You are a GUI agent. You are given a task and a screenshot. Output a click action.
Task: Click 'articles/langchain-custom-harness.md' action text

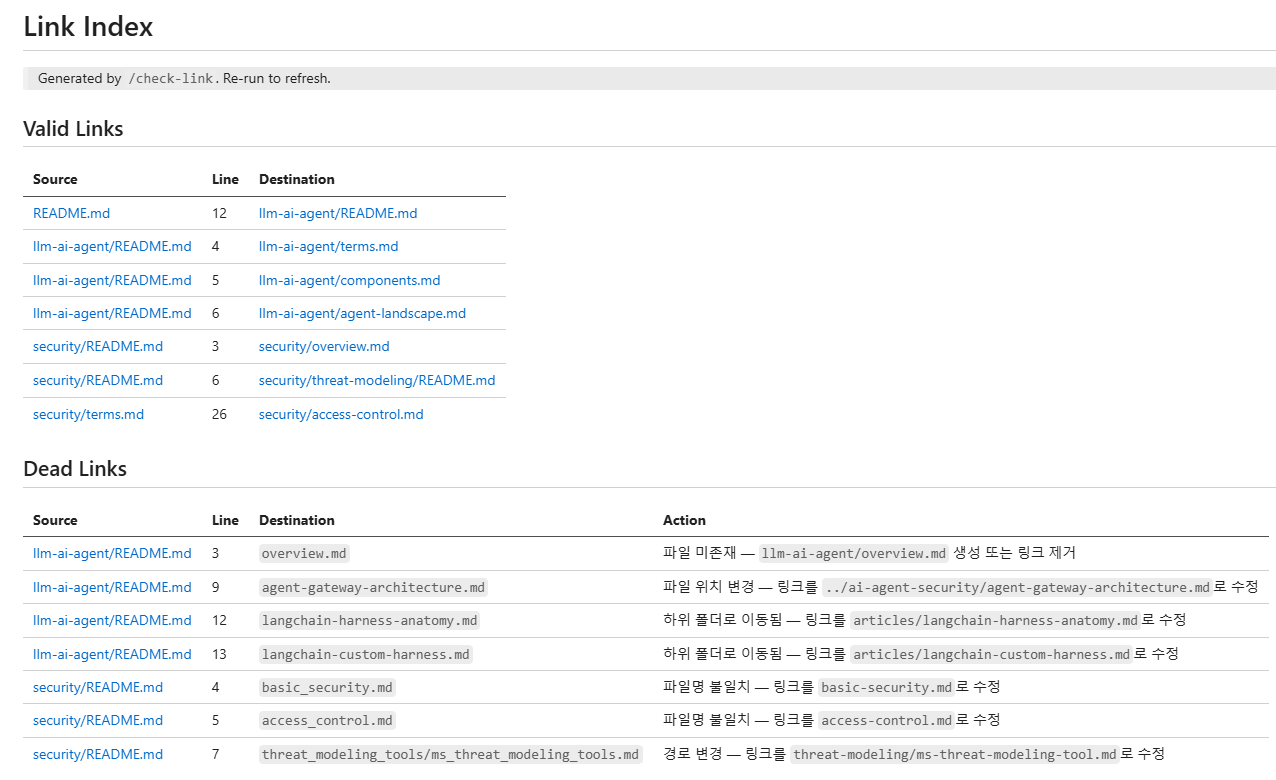pyautogui.click(x=991, y=654)
